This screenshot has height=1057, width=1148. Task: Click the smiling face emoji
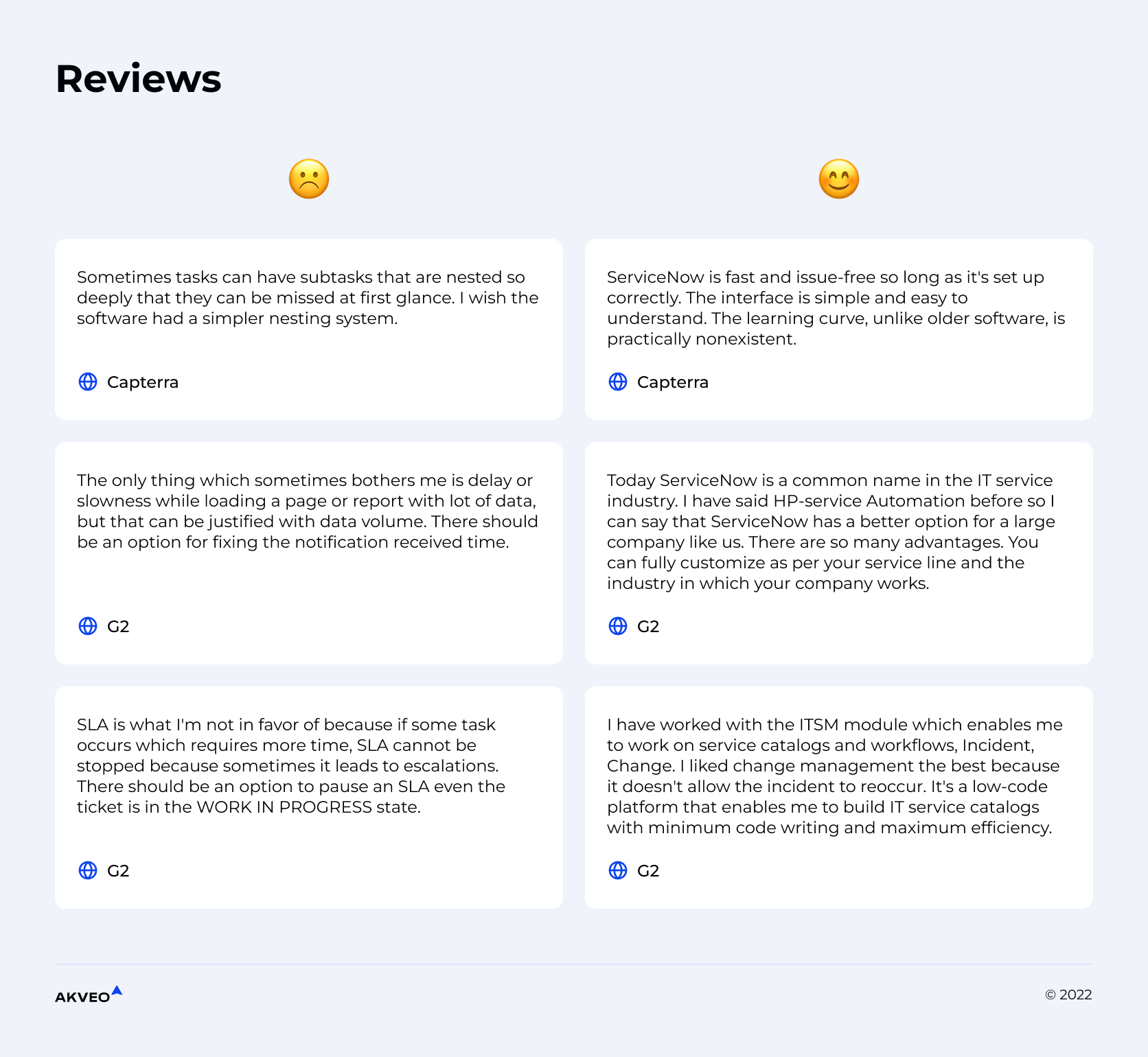[838, 179]
